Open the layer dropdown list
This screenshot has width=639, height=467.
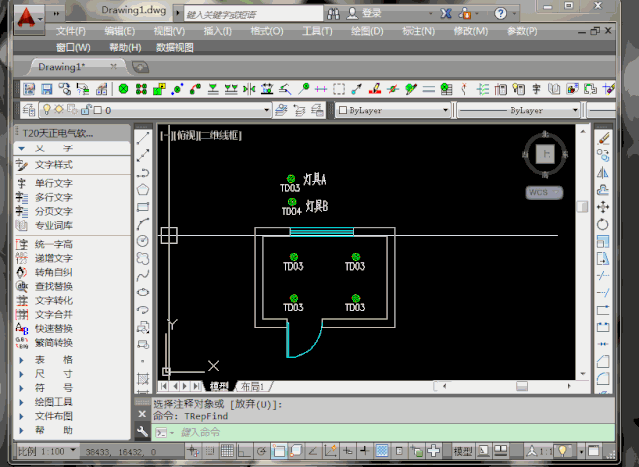pyautogui.click(x=266, y=110)
